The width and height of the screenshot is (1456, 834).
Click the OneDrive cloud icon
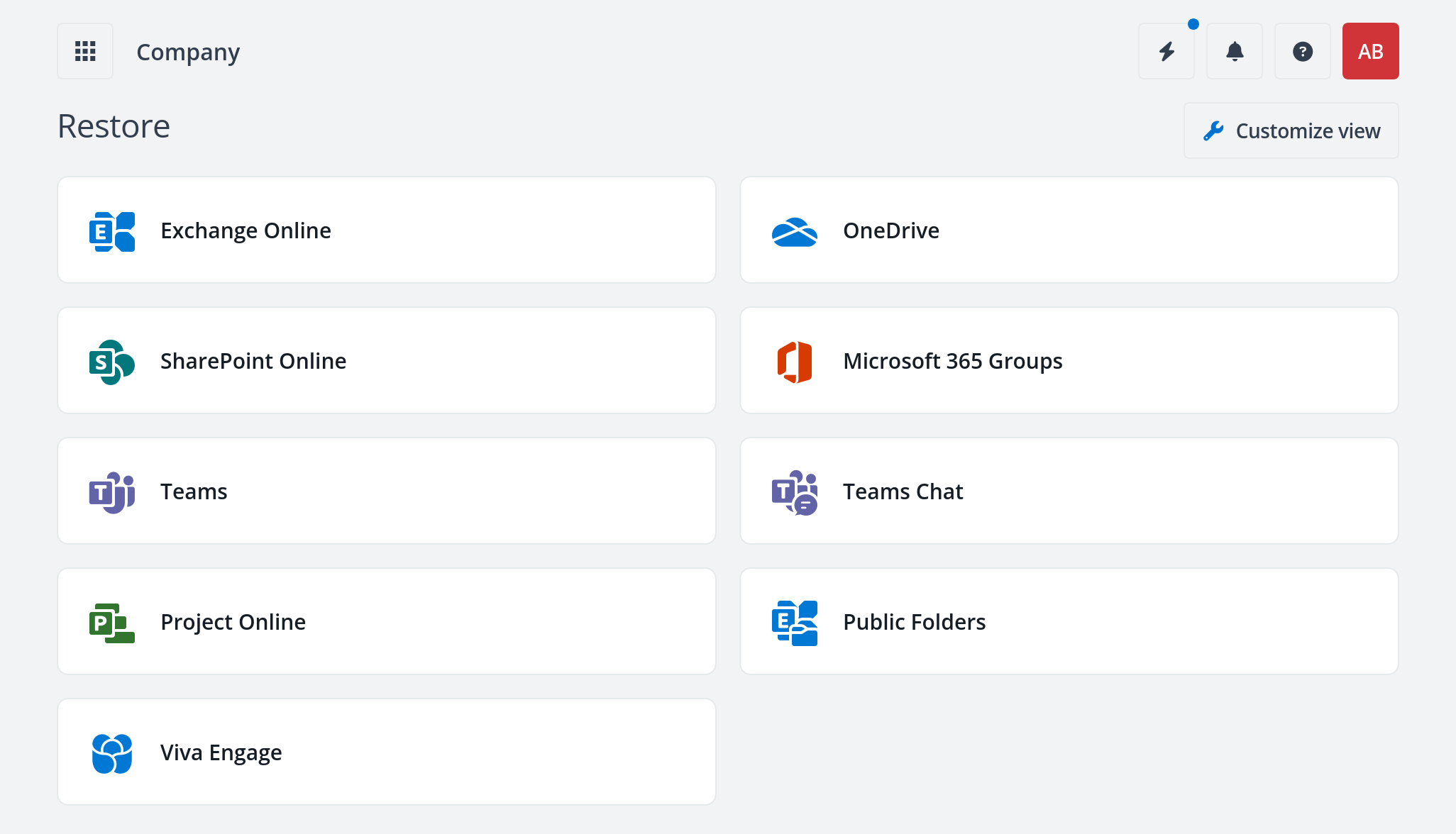coord(795,232)
